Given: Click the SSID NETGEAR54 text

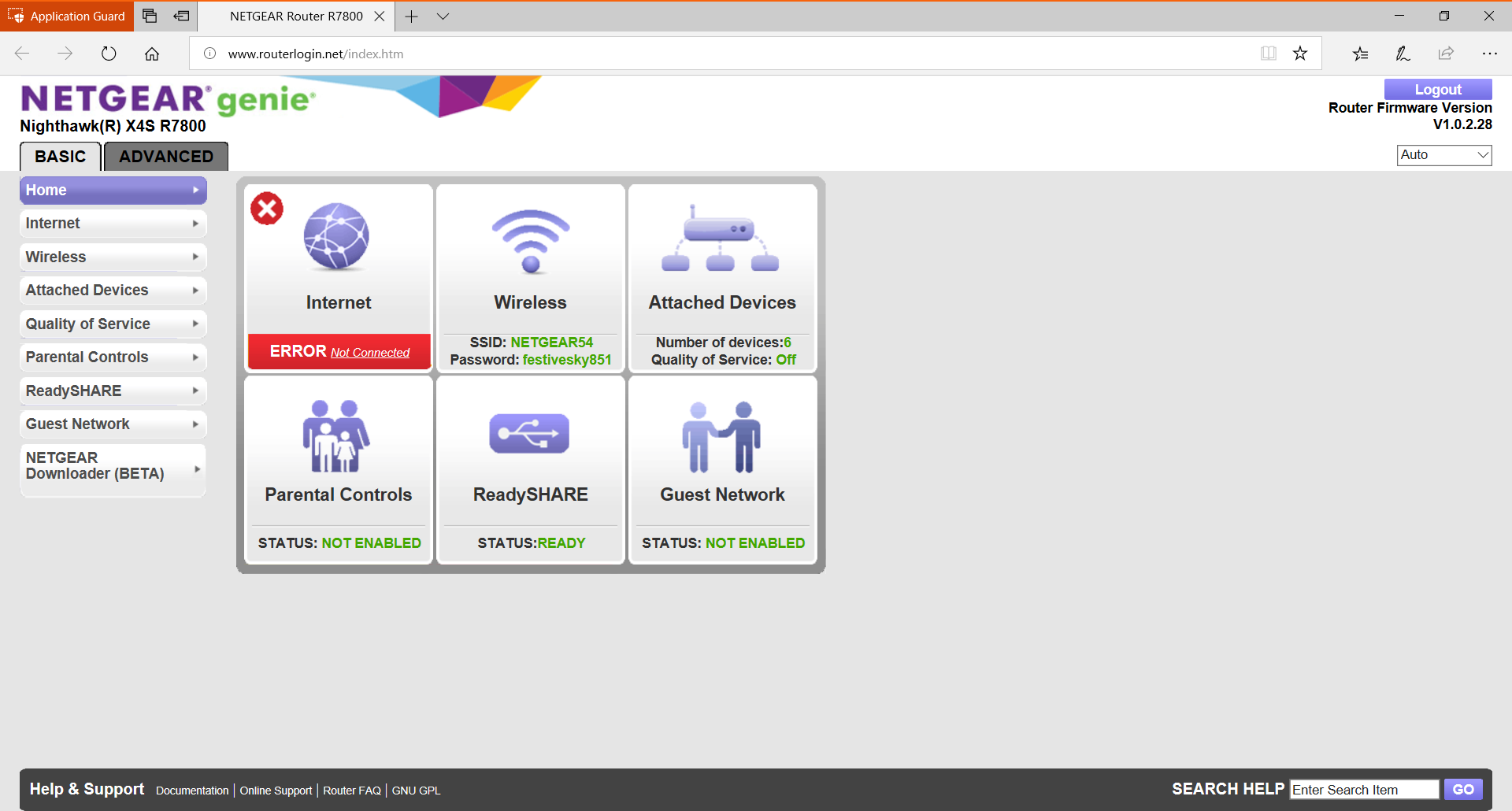Looking at the screenshot, I should click(x=531, y=343).
